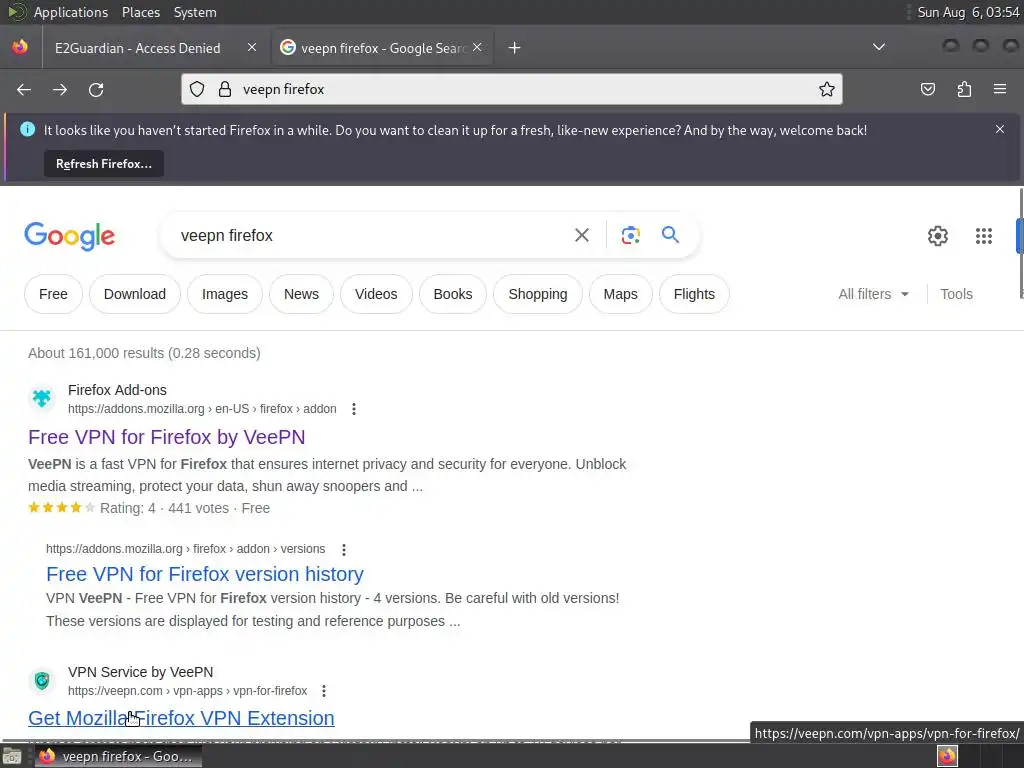Click the Firefox Add-ons favicon
1024x768 pixels.
42,398
